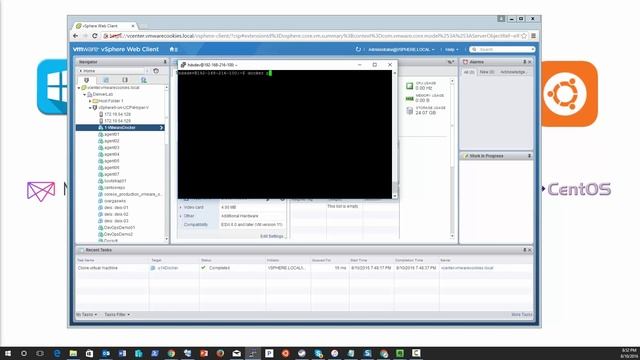Screen dimensions: 640x360
Task: Select the agent07 virtual machine
Action: click(x=109, y=174)
